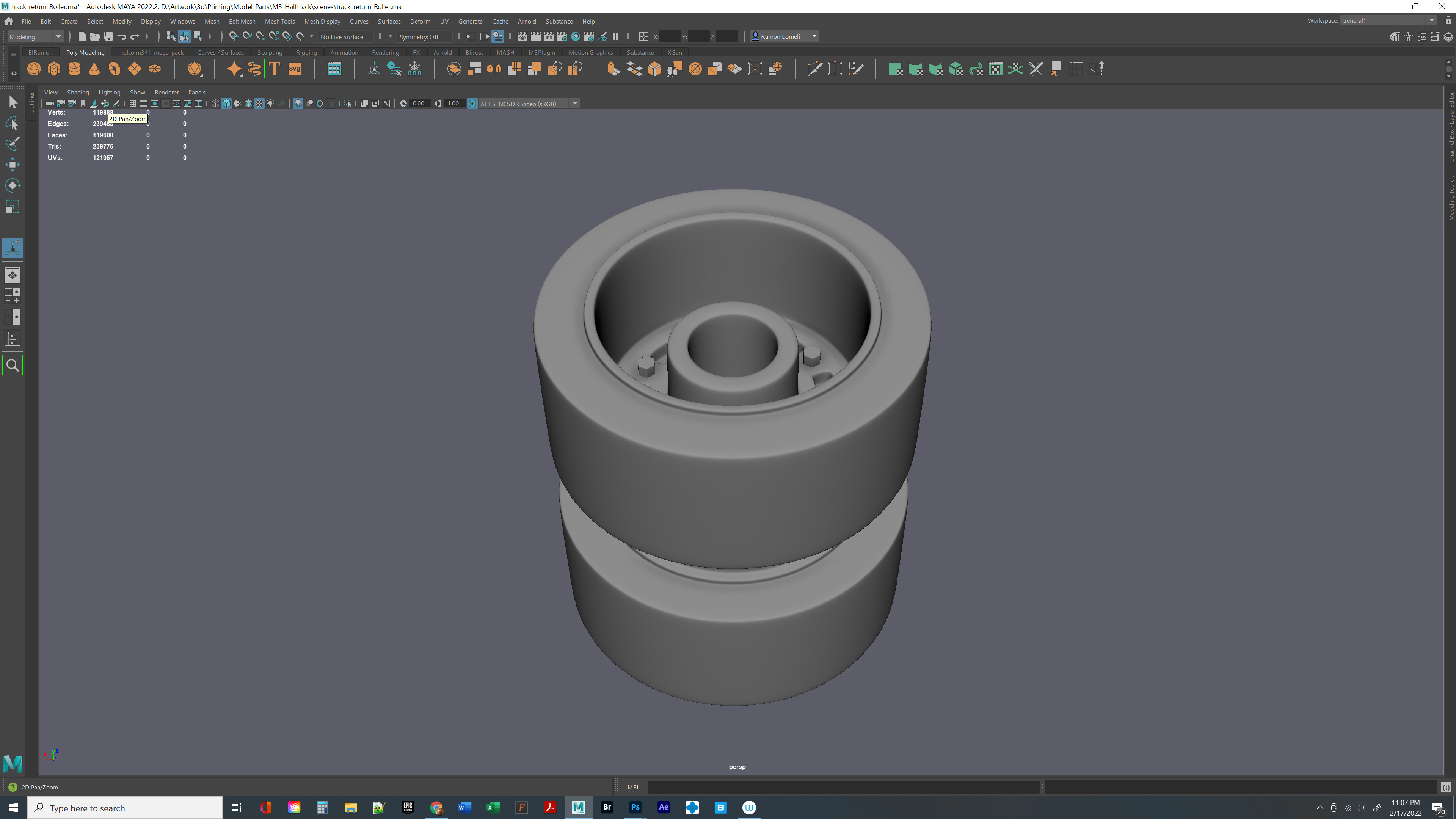Click the Mirror geometry shelf icon

pos(494,69)
